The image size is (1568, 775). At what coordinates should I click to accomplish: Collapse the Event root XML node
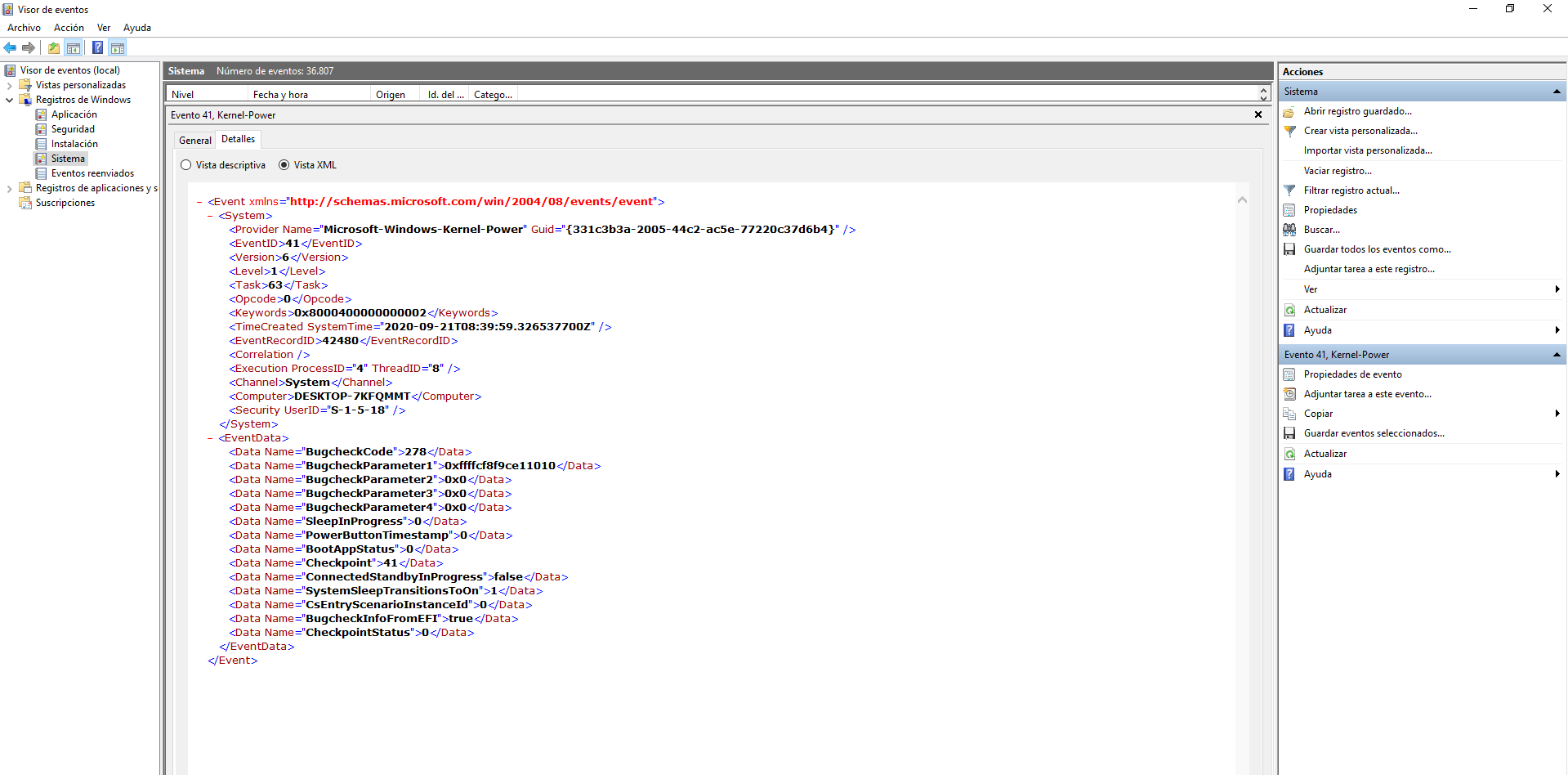pyautogui.click(x=199, y=202)
